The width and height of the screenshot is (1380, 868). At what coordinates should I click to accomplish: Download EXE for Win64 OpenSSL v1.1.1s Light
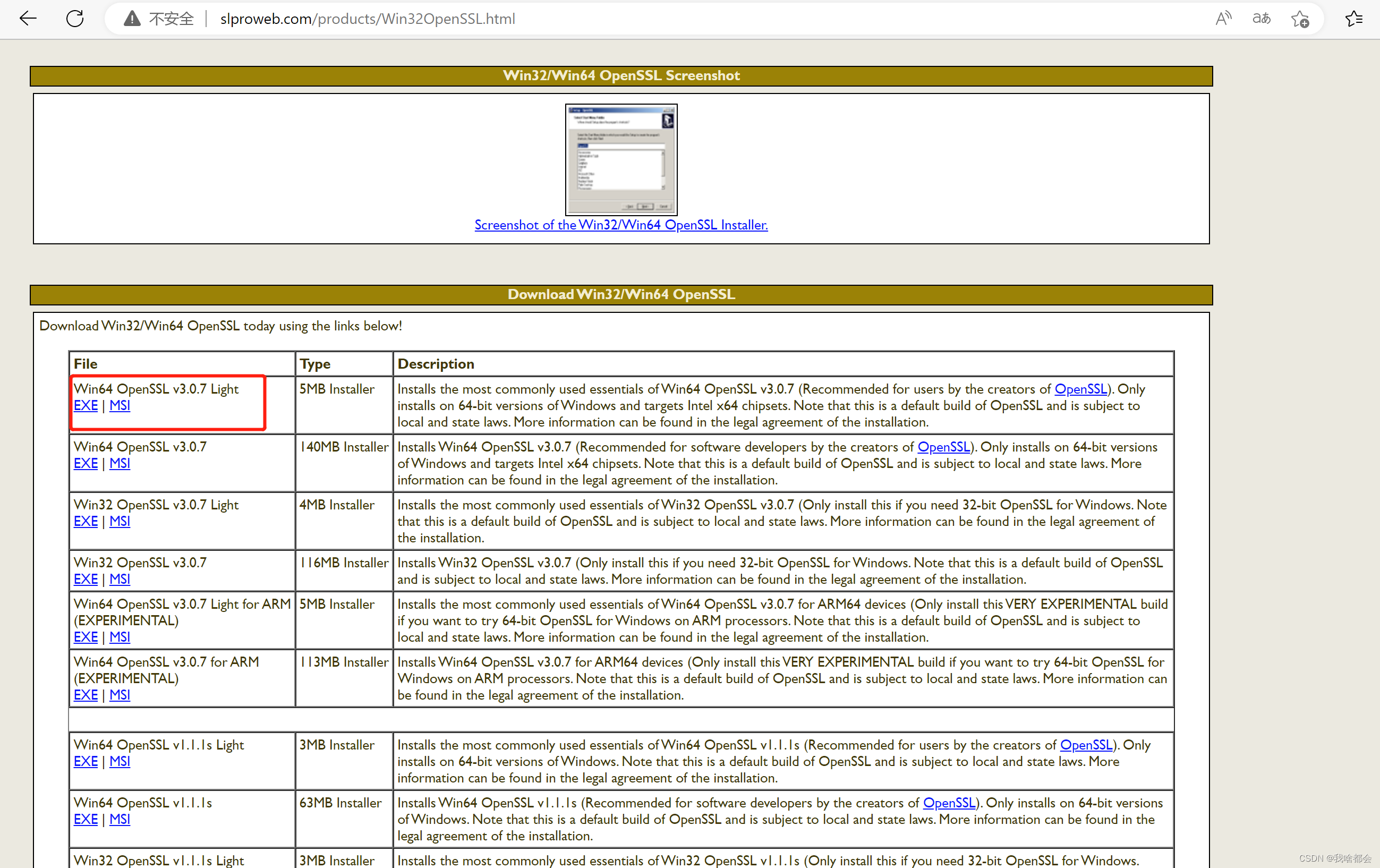[x=86, y=761]
